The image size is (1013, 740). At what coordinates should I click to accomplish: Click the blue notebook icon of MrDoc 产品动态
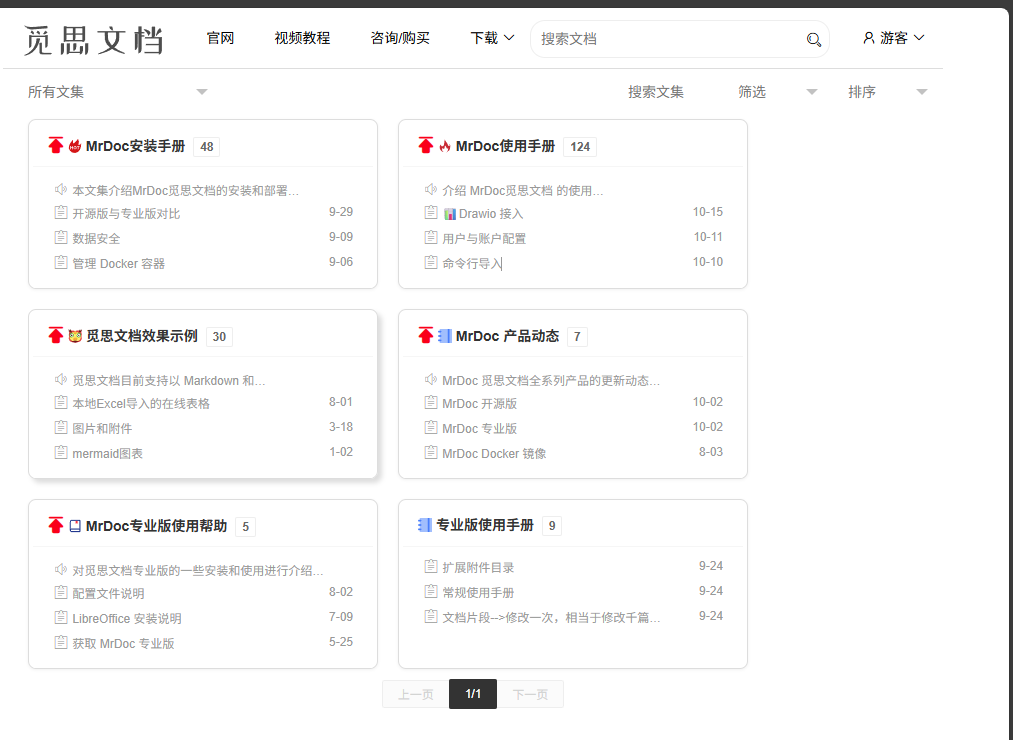click(444, 336)
